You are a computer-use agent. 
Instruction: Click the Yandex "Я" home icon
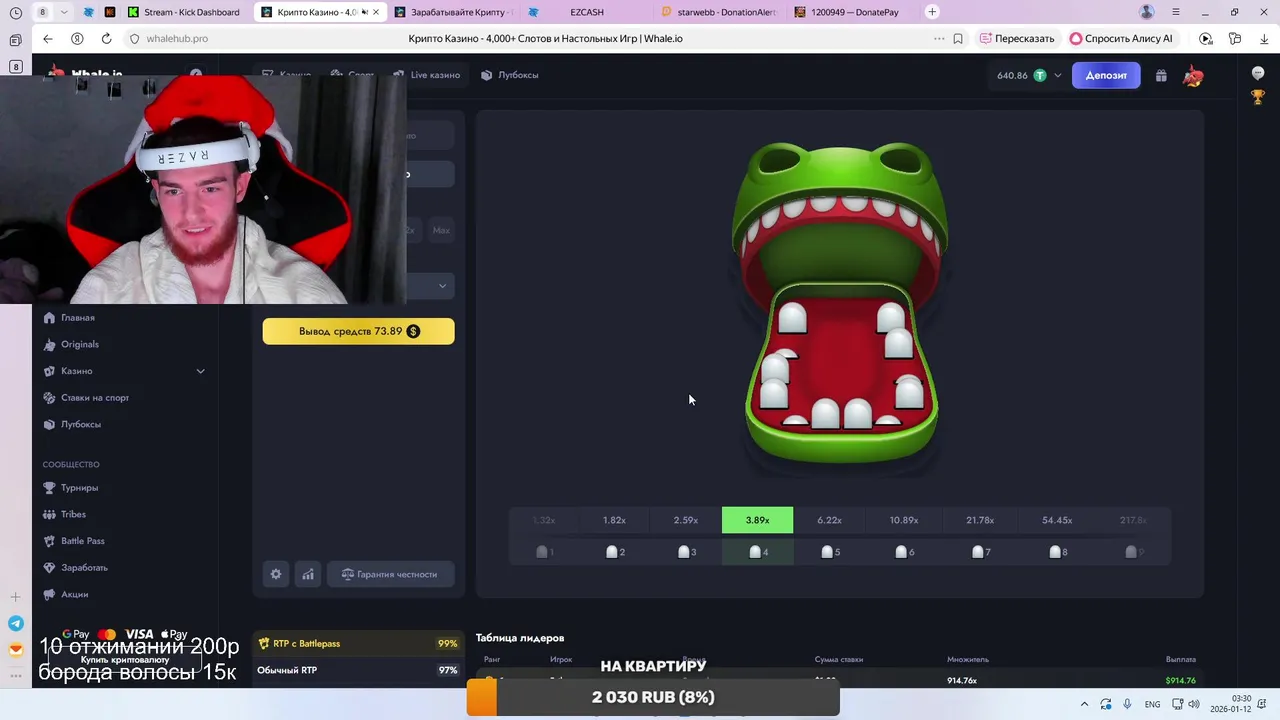pos(77,38)
